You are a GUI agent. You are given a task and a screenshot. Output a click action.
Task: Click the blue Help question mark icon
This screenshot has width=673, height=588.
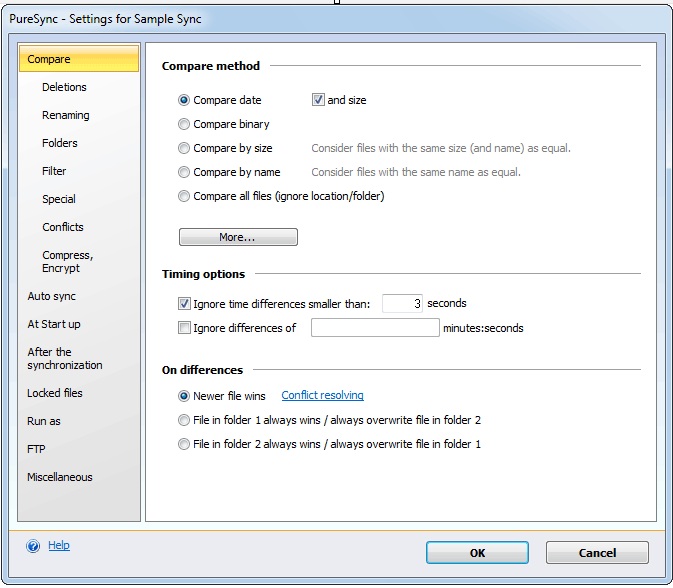pyautogui.click(x=33, y=546)
